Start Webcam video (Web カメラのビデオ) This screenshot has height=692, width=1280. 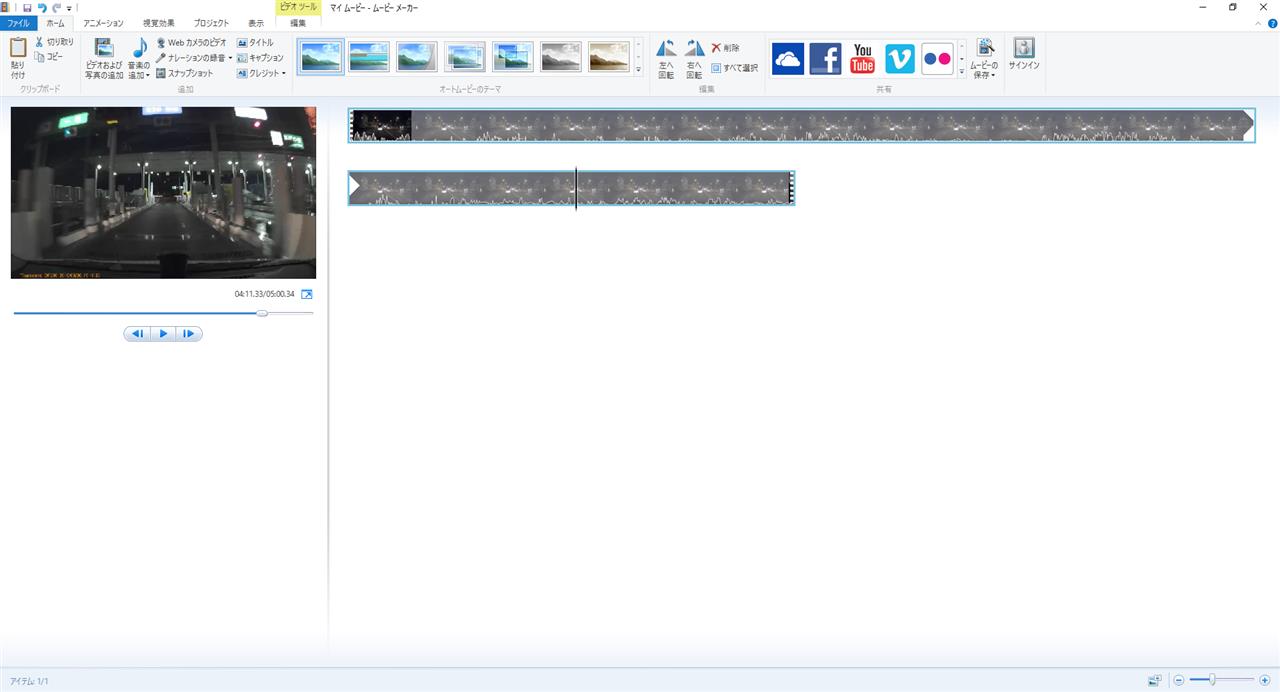tap(191, 43)
